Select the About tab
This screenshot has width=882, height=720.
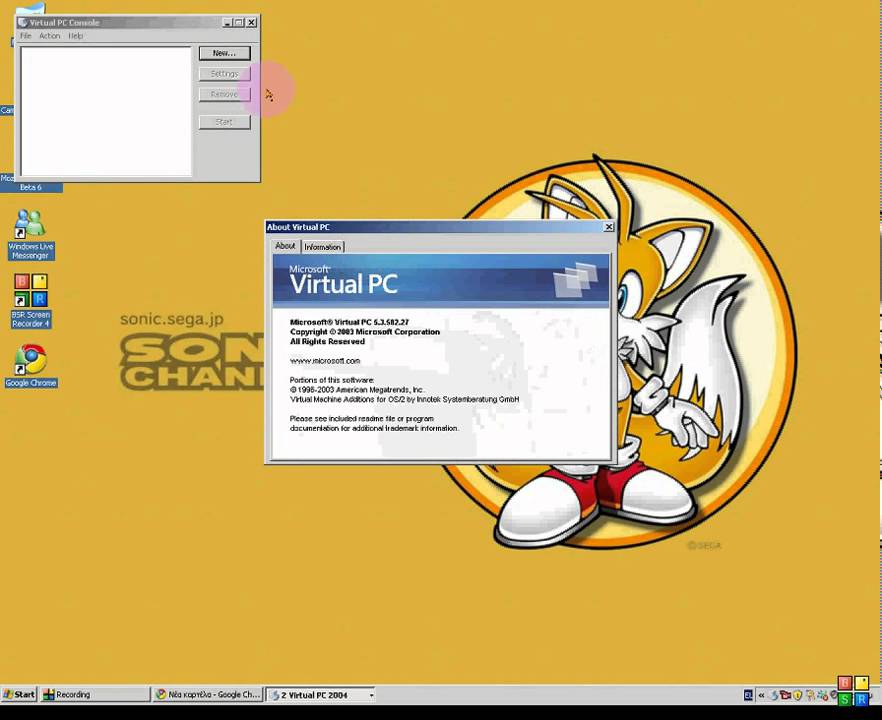(285, 246)
